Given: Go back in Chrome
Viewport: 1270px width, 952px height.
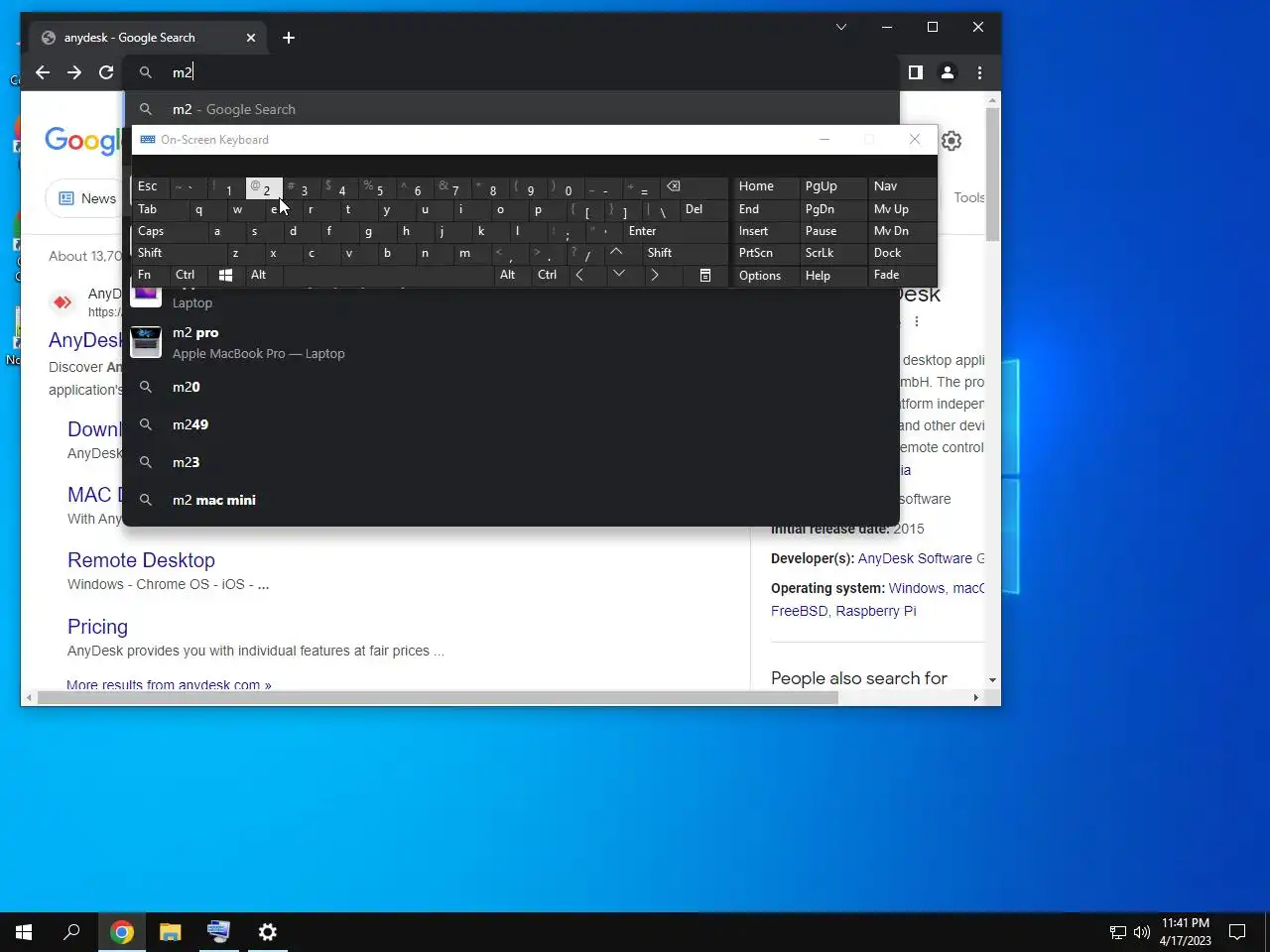Looking at the screenshot, I should point(42,72).
